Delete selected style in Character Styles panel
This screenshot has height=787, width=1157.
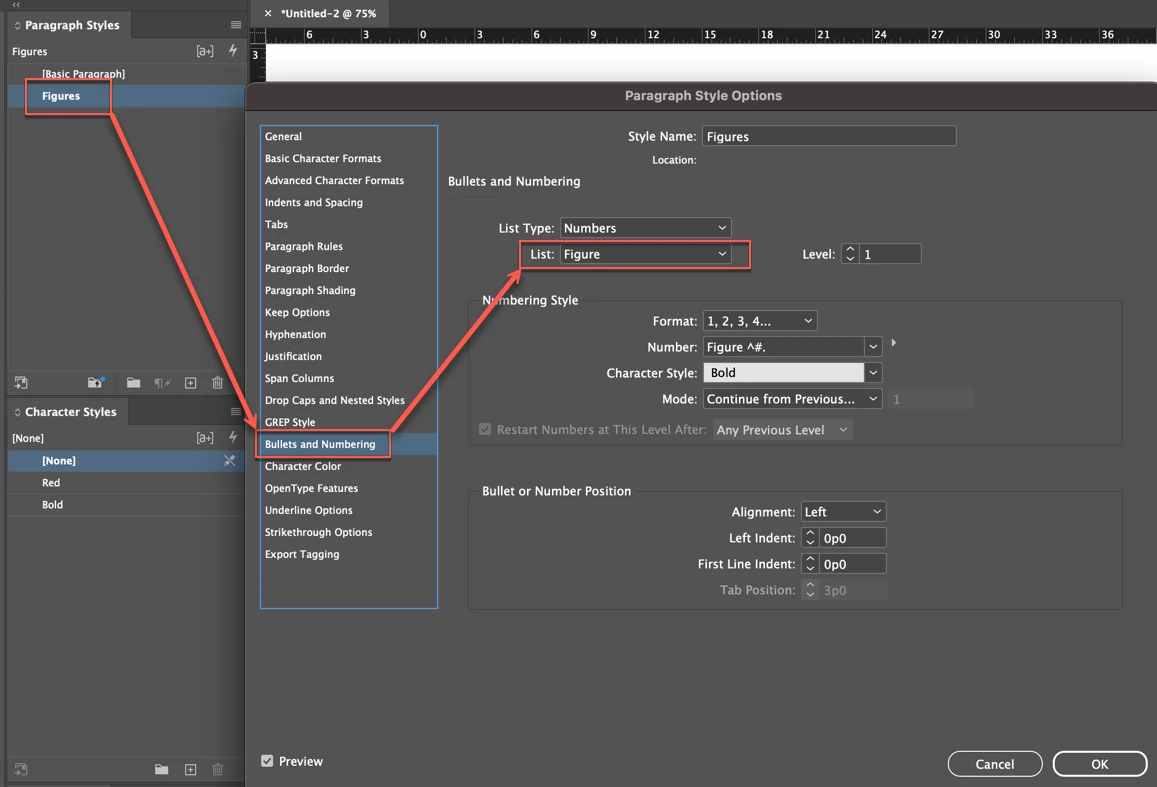pyautogui.click(x=217, y=769)
